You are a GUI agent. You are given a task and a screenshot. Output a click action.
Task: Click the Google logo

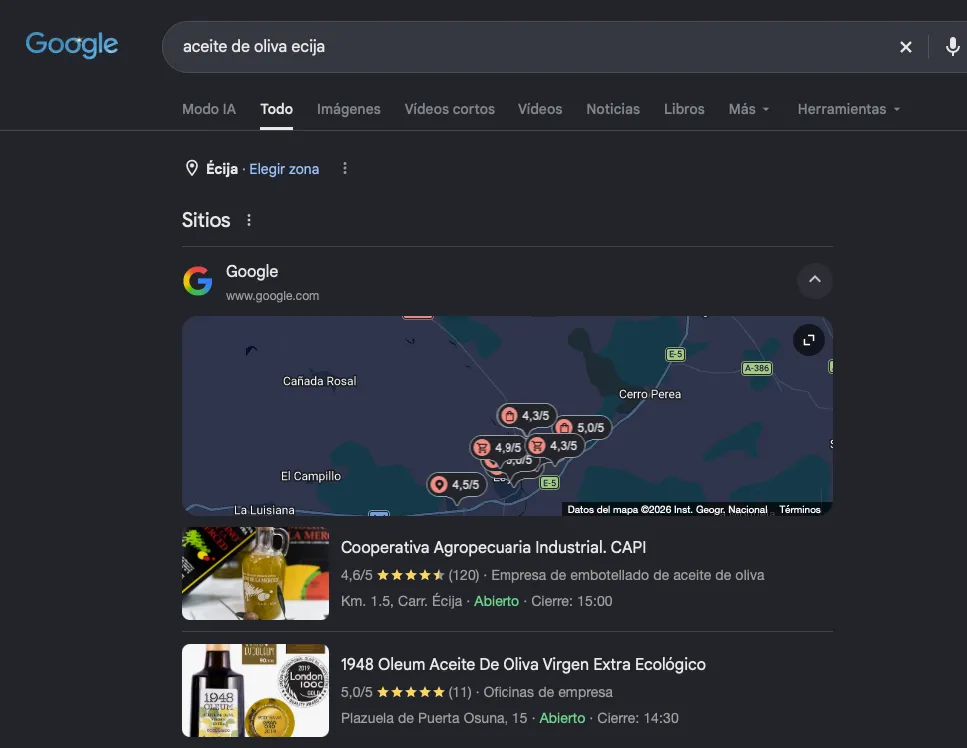[x=72, y=44]
